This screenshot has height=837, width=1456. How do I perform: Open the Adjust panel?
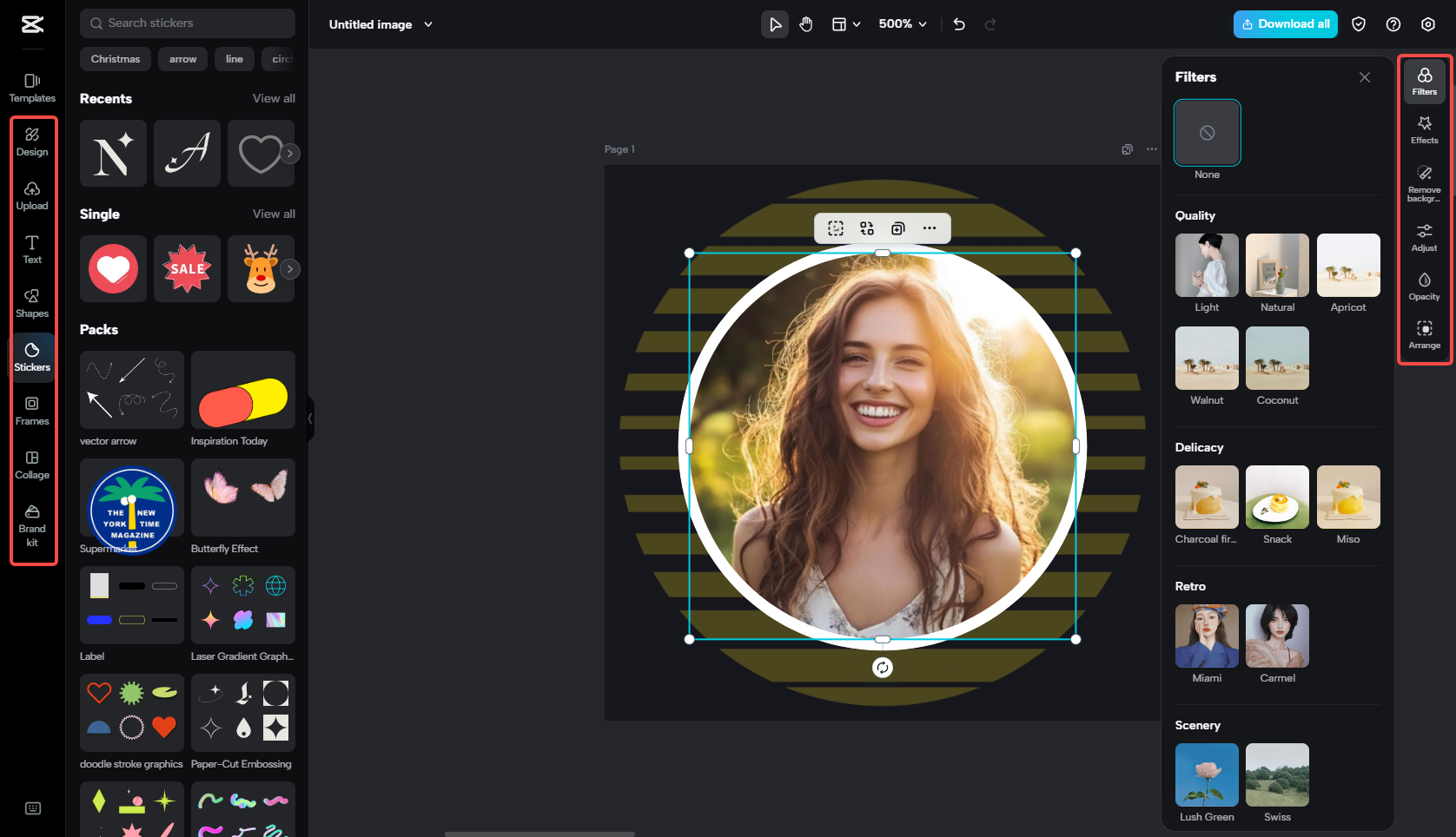point(1424,237)
